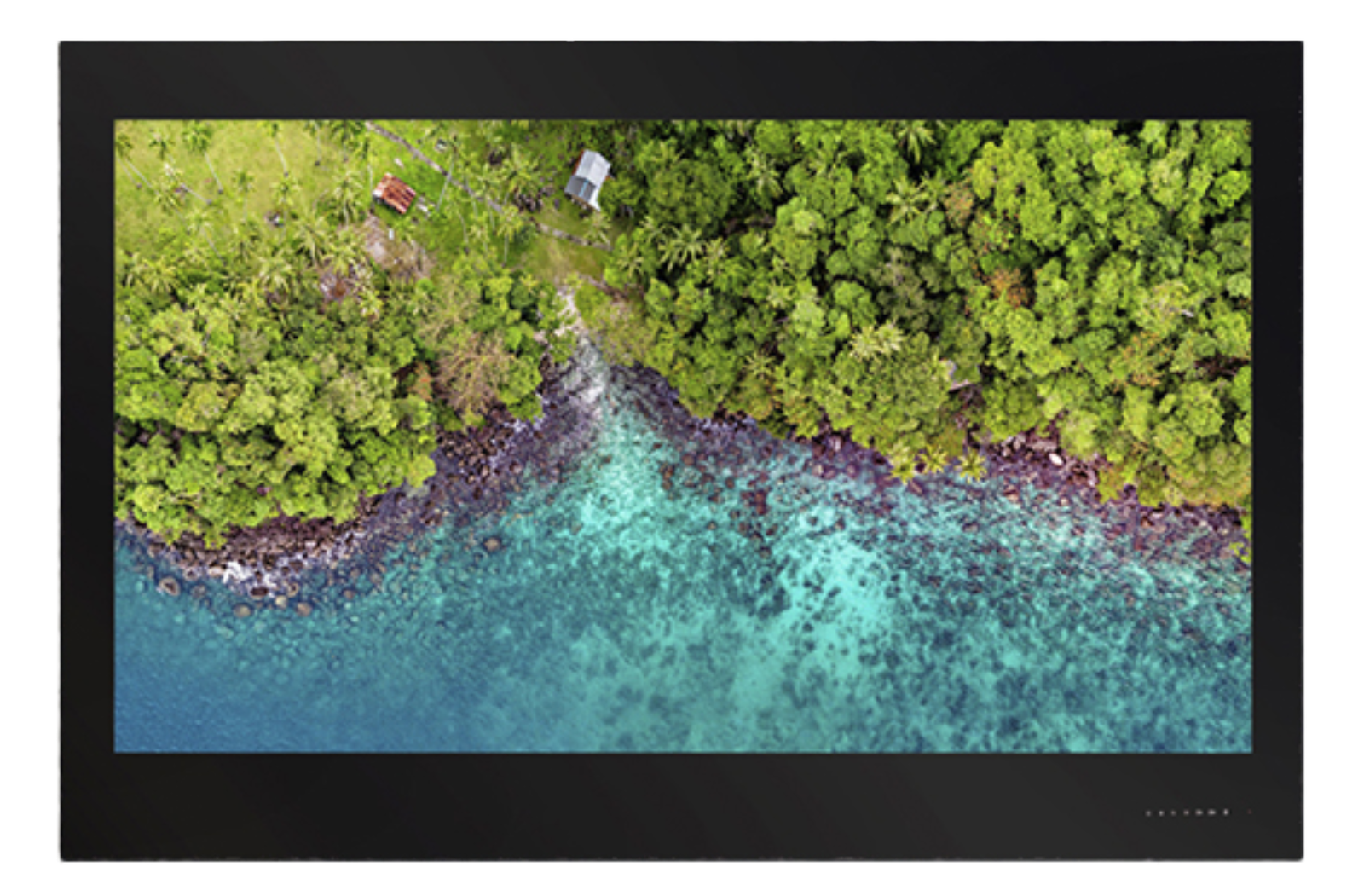Click the red-roofed hut in the photo

(x=395, y=194)
